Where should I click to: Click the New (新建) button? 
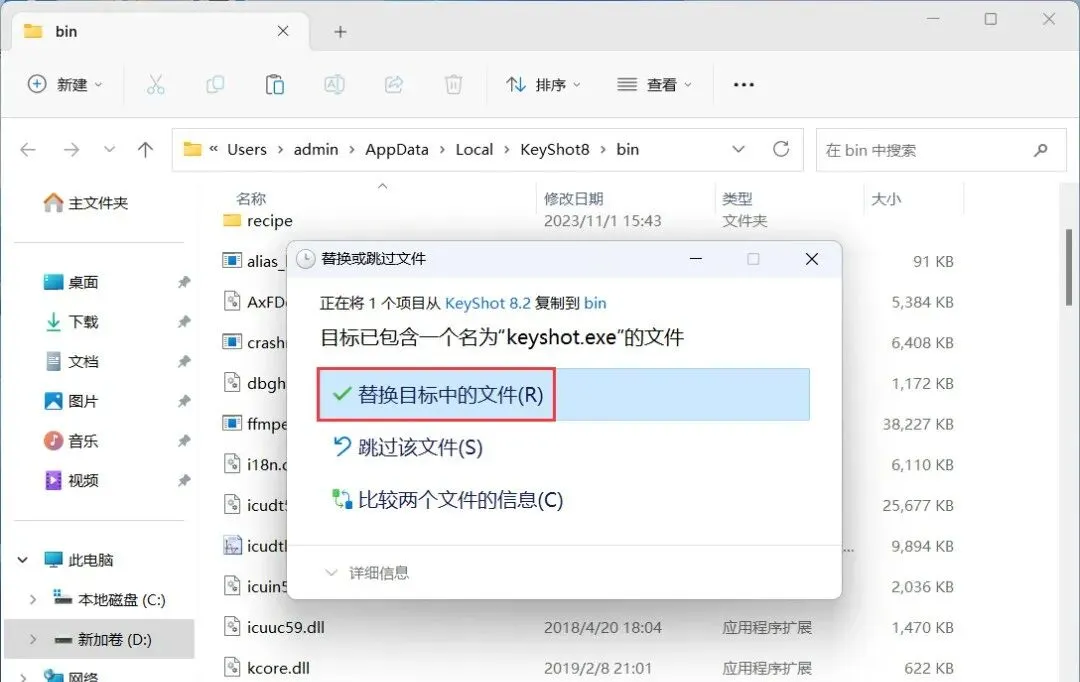(x=65, y=85)
